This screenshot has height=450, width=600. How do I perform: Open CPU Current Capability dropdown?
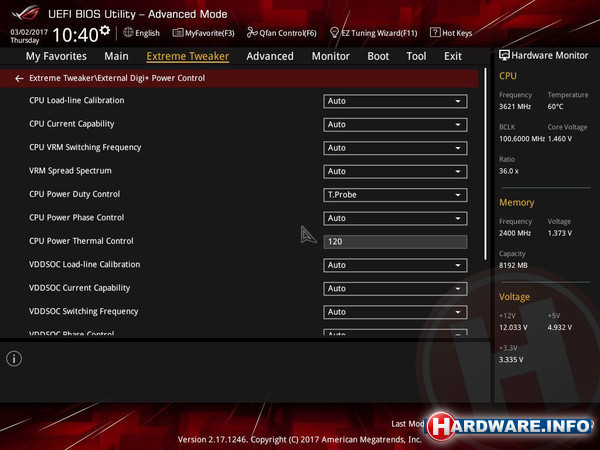tap(395, 125)
